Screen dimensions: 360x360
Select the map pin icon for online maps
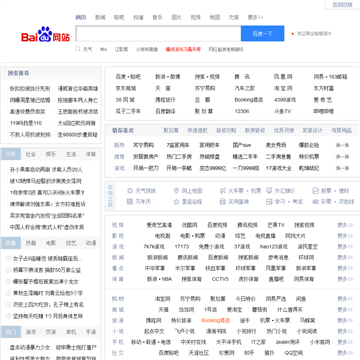coord(176,191)
